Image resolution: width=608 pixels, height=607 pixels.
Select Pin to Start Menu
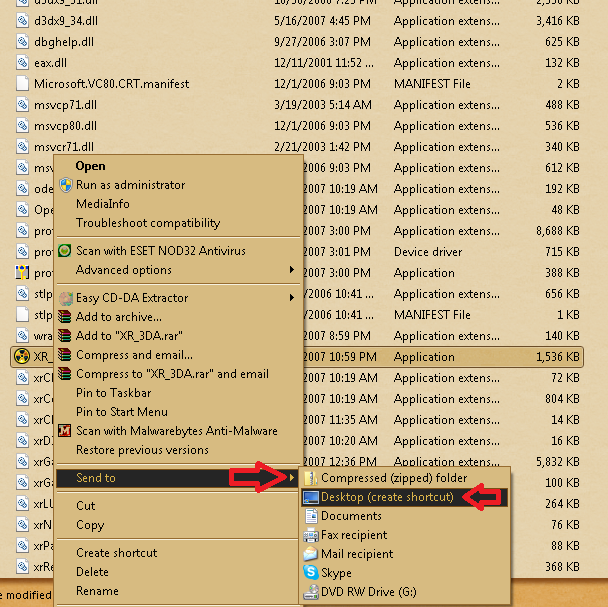pyautogui.click(x=122, y=412)
